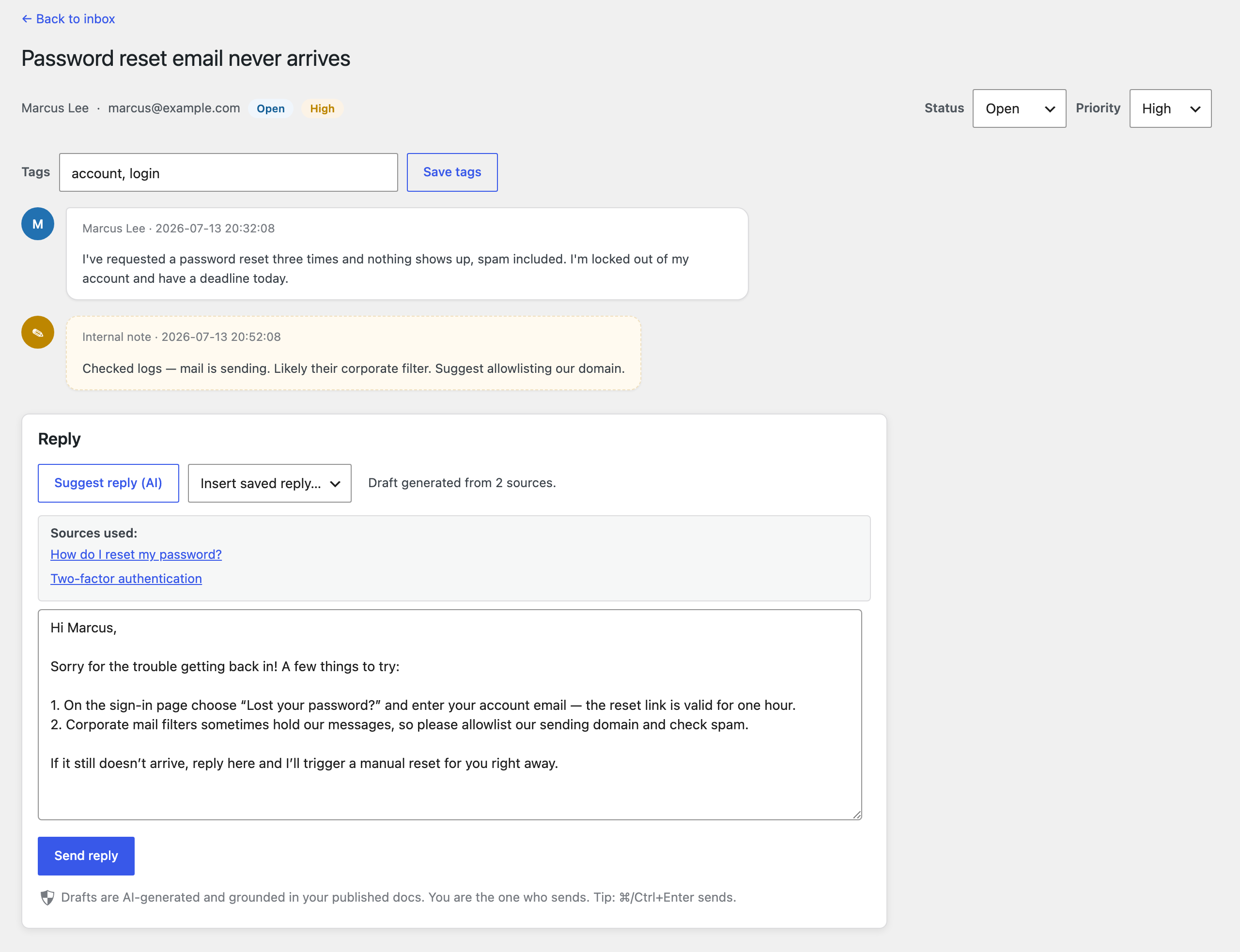Click Marcus's message about being locked out

(x=386, y=269)
